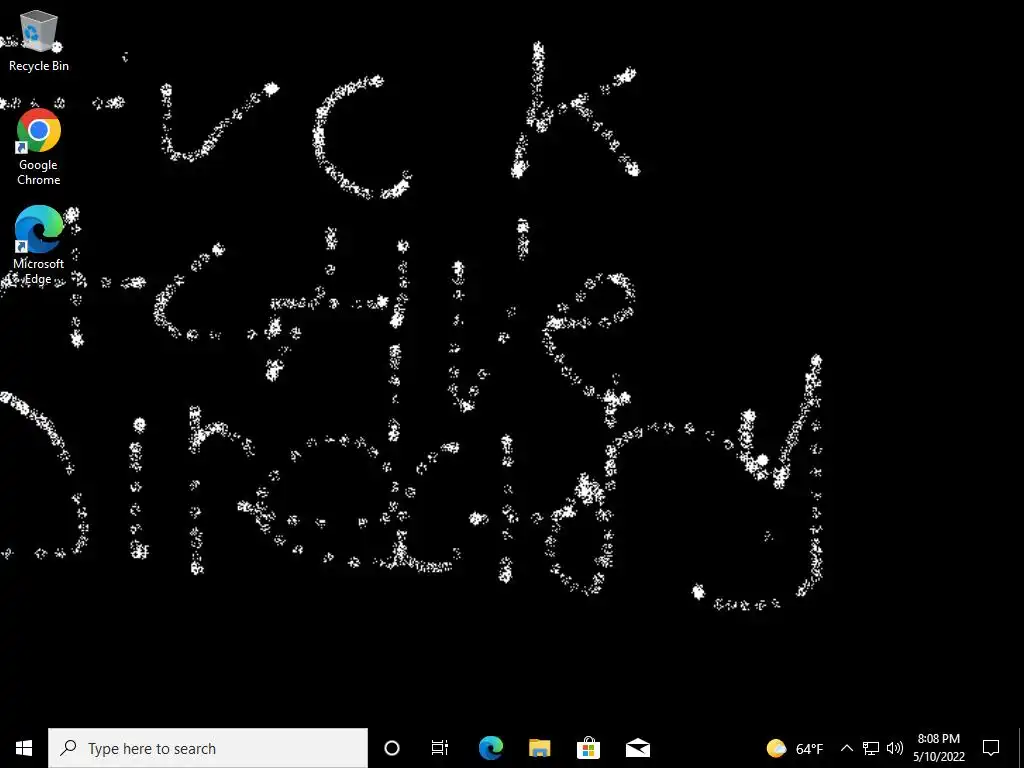The width and height of the screenshot is (1024, 768).
Task: Open Cortana from the taskbar circle
Action: [392, 748]
